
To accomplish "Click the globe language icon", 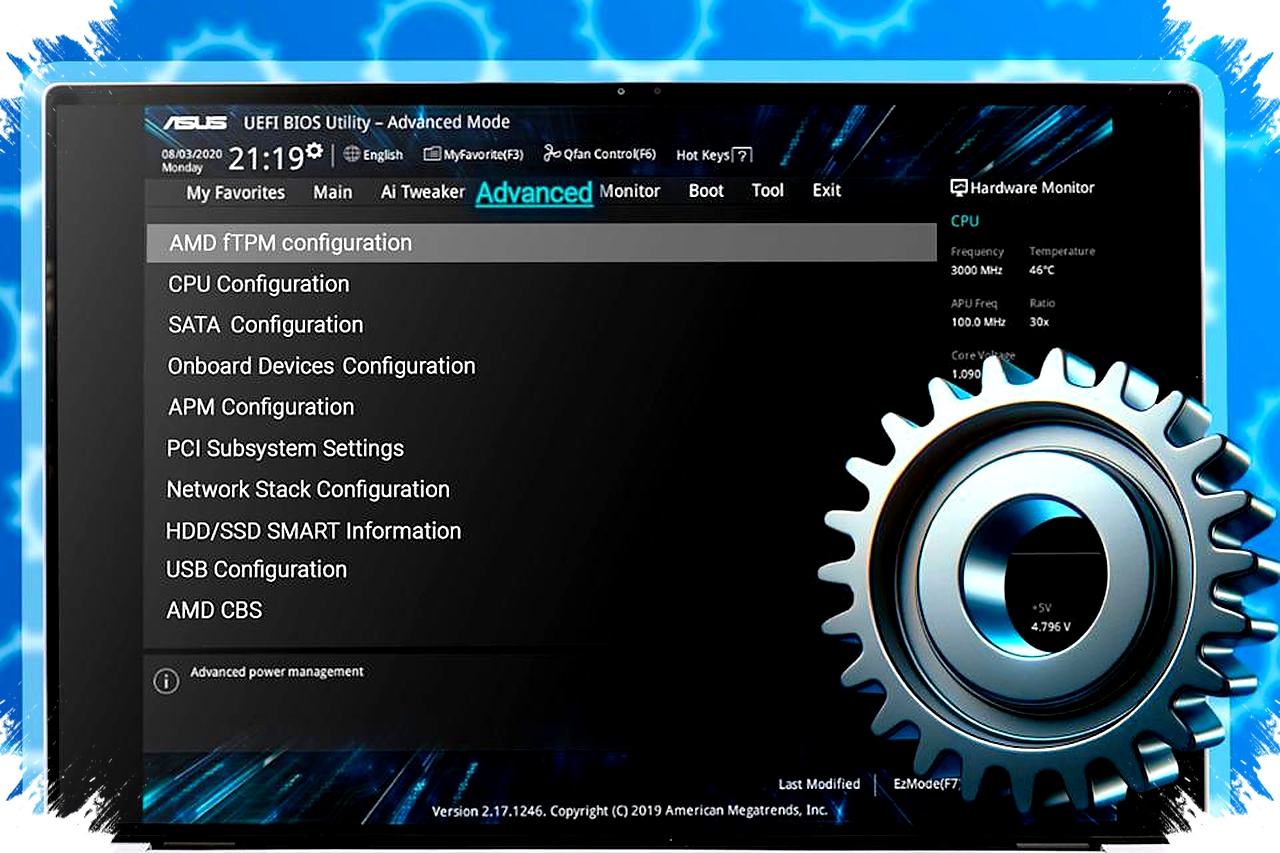I will pos(351,154).
